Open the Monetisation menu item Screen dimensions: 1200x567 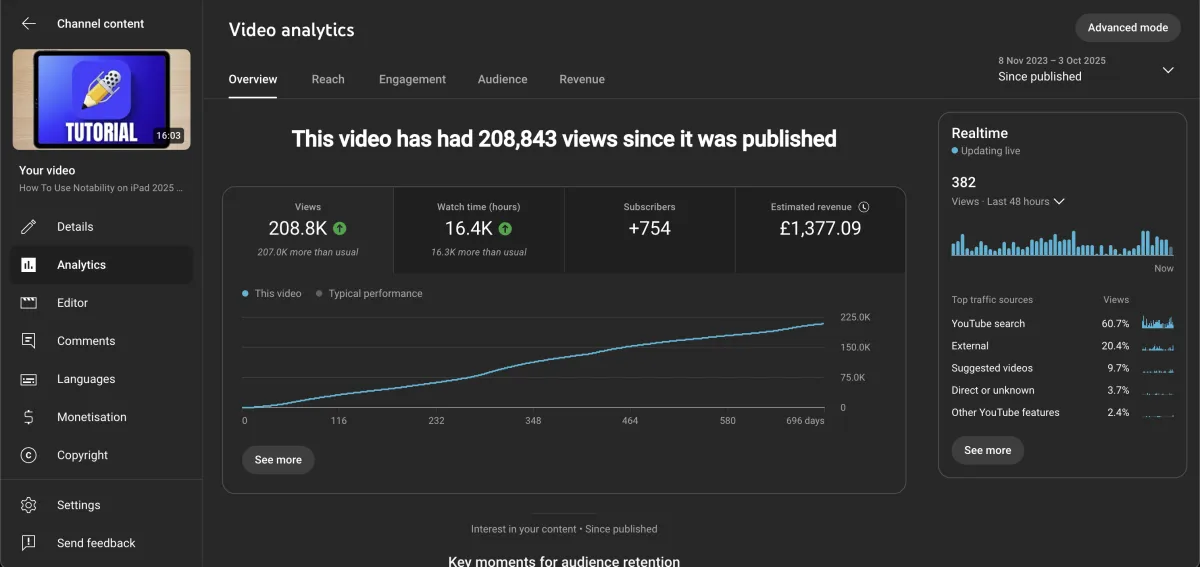coord(101,417)
